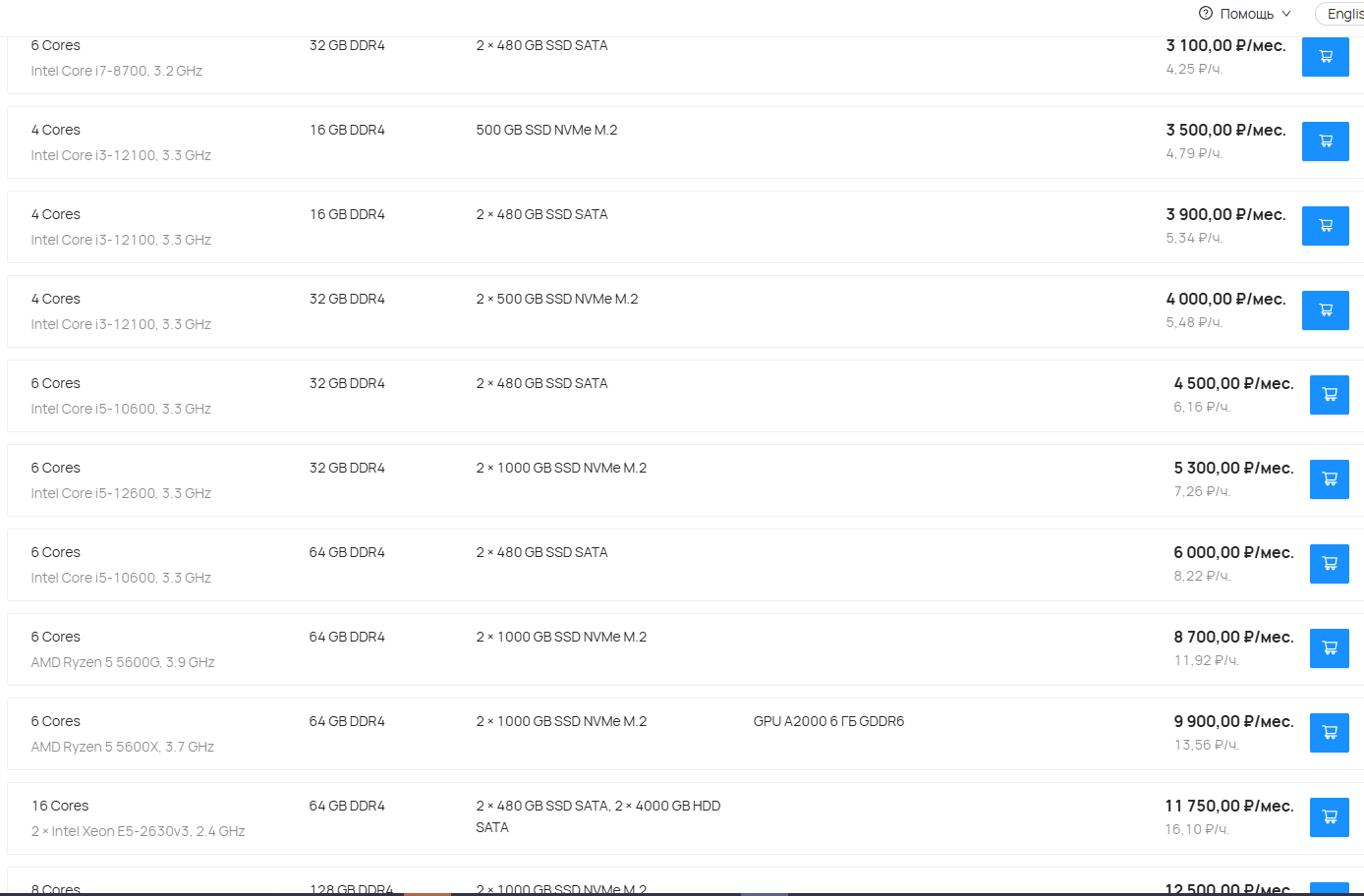
Task: Add the 3 100,00 ₽/мес. server to cart
Action: point(1325,57)
